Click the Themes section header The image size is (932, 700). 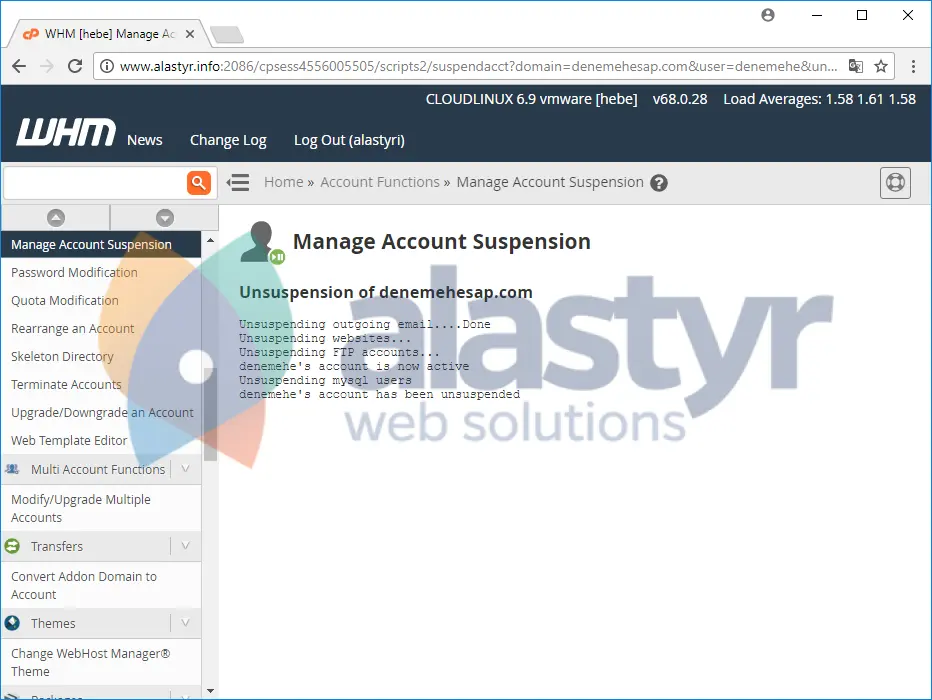pyautogui.click(x=53, y=623)
